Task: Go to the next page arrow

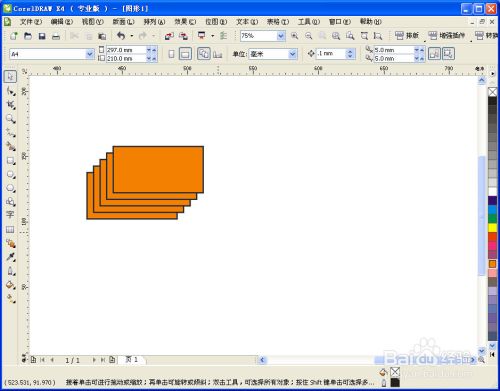Action: pos(94,360)
